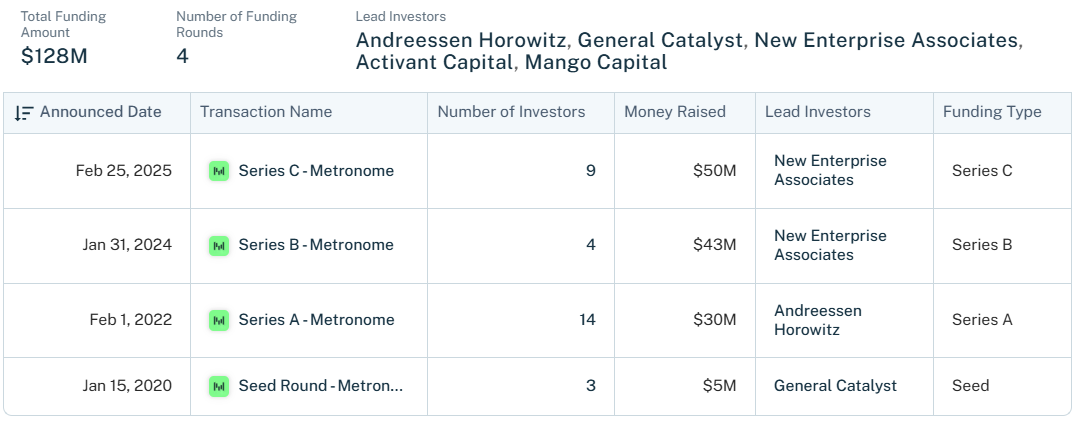Screen dimensions: 1078x426
Task: Sort by the Number of Investors header
Action: [x=512, y=112]
